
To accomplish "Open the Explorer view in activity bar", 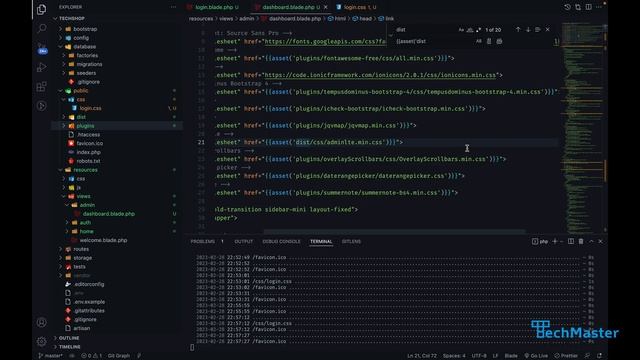I will [x=41, y=9].
